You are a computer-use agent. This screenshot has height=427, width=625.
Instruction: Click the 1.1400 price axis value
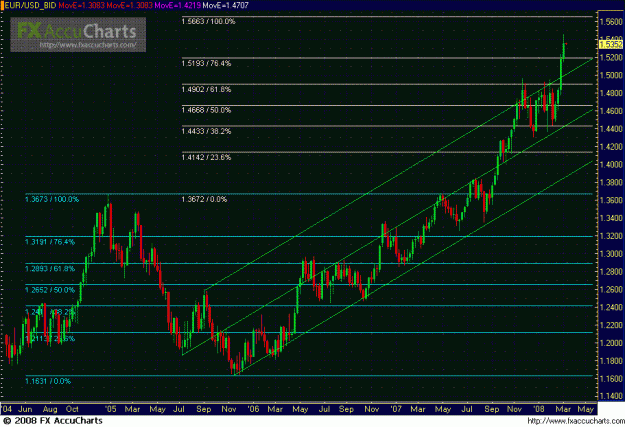click(611, 396)
